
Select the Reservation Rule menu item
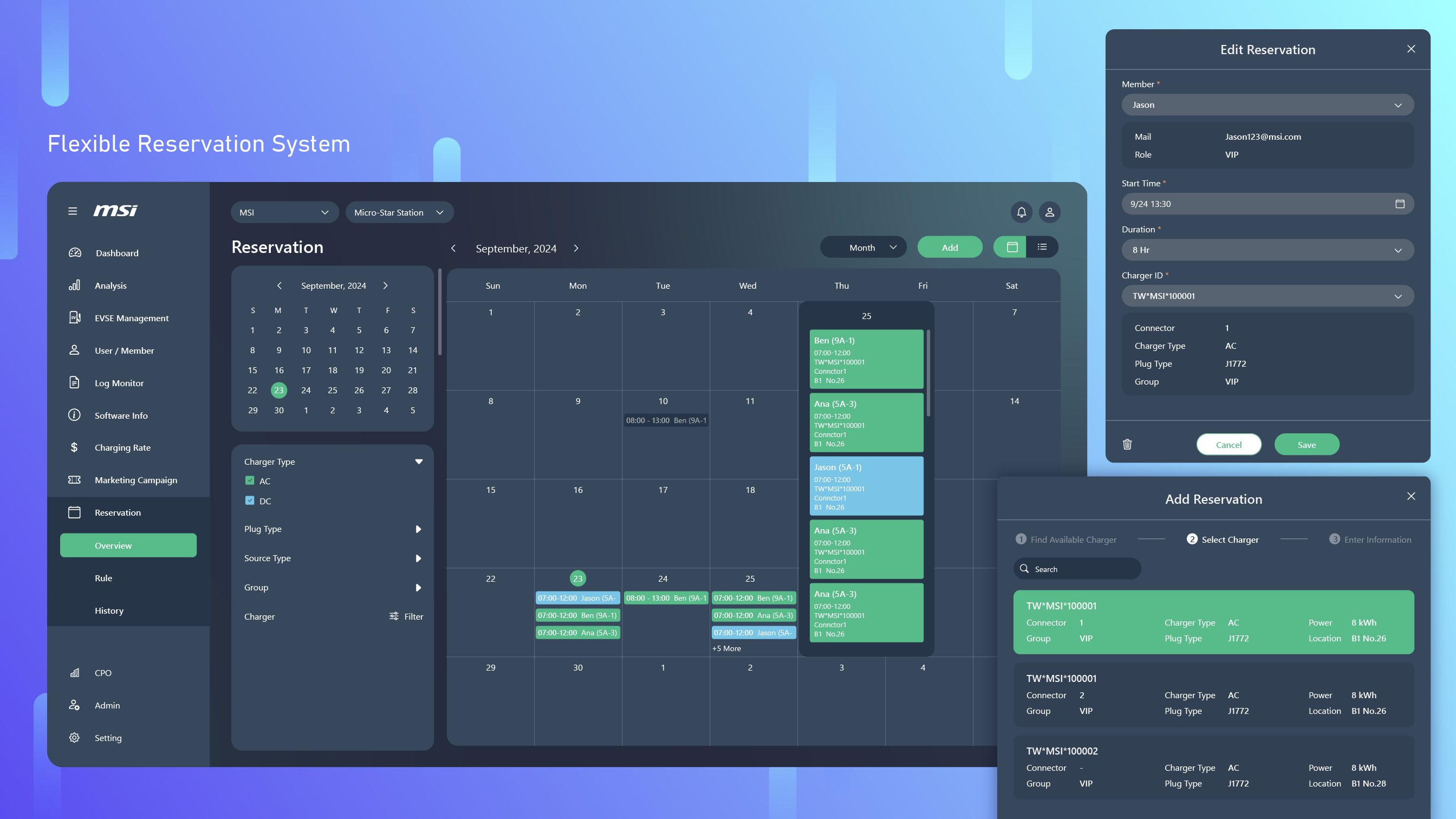(x=103, y=577)
